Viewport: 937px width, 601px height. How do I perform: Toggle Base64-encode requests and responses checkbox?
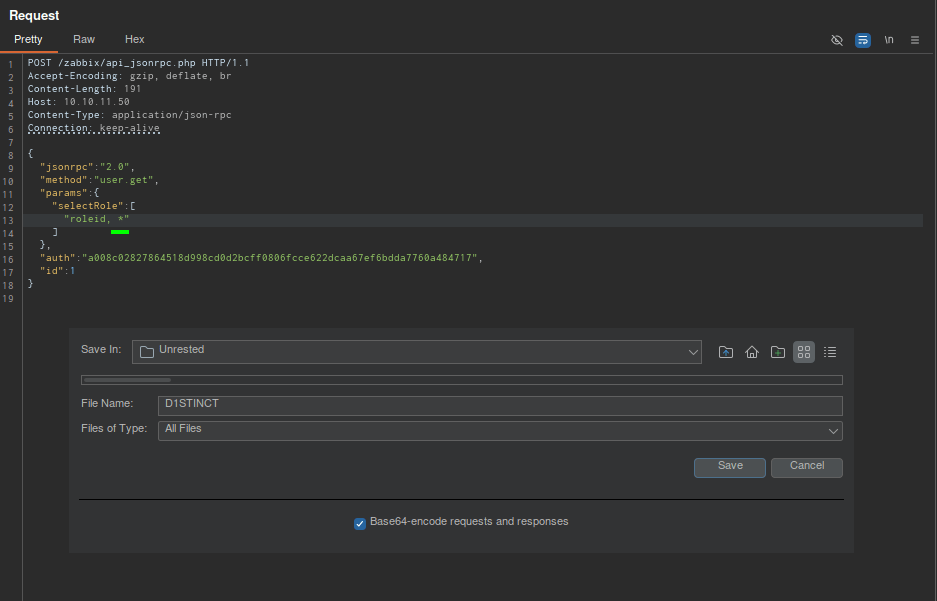pyautogui.click(x=360, y=523)
